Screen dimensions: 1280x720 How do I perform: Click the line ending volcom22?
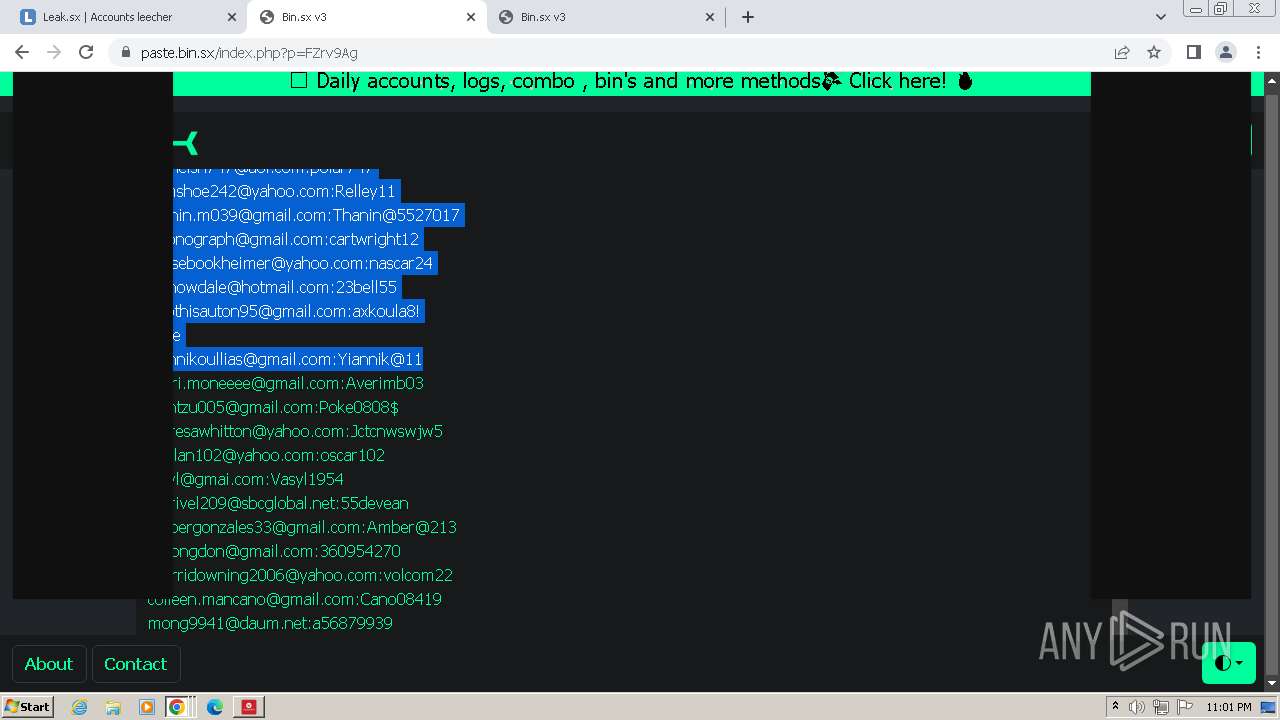(x=314, y=575)
